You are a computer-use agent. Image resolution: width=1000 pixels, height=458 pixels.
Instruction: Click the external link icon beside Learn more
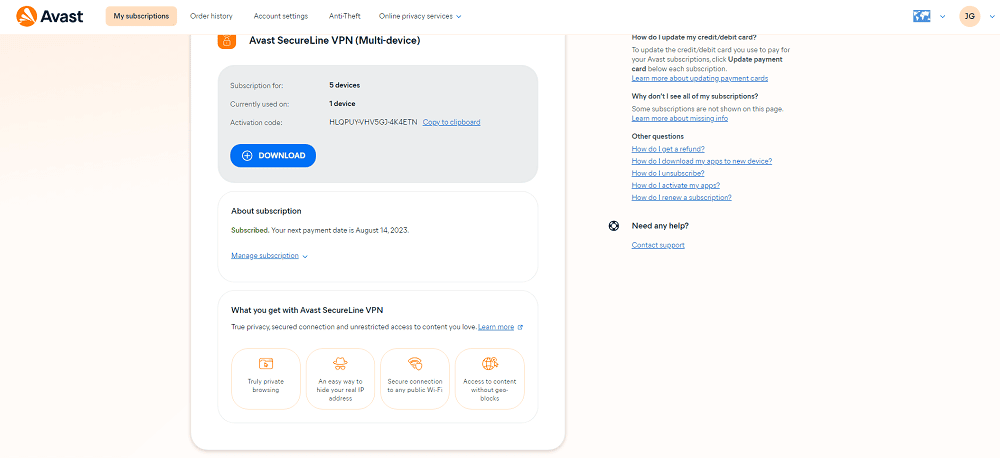click(x=520, y=327)
